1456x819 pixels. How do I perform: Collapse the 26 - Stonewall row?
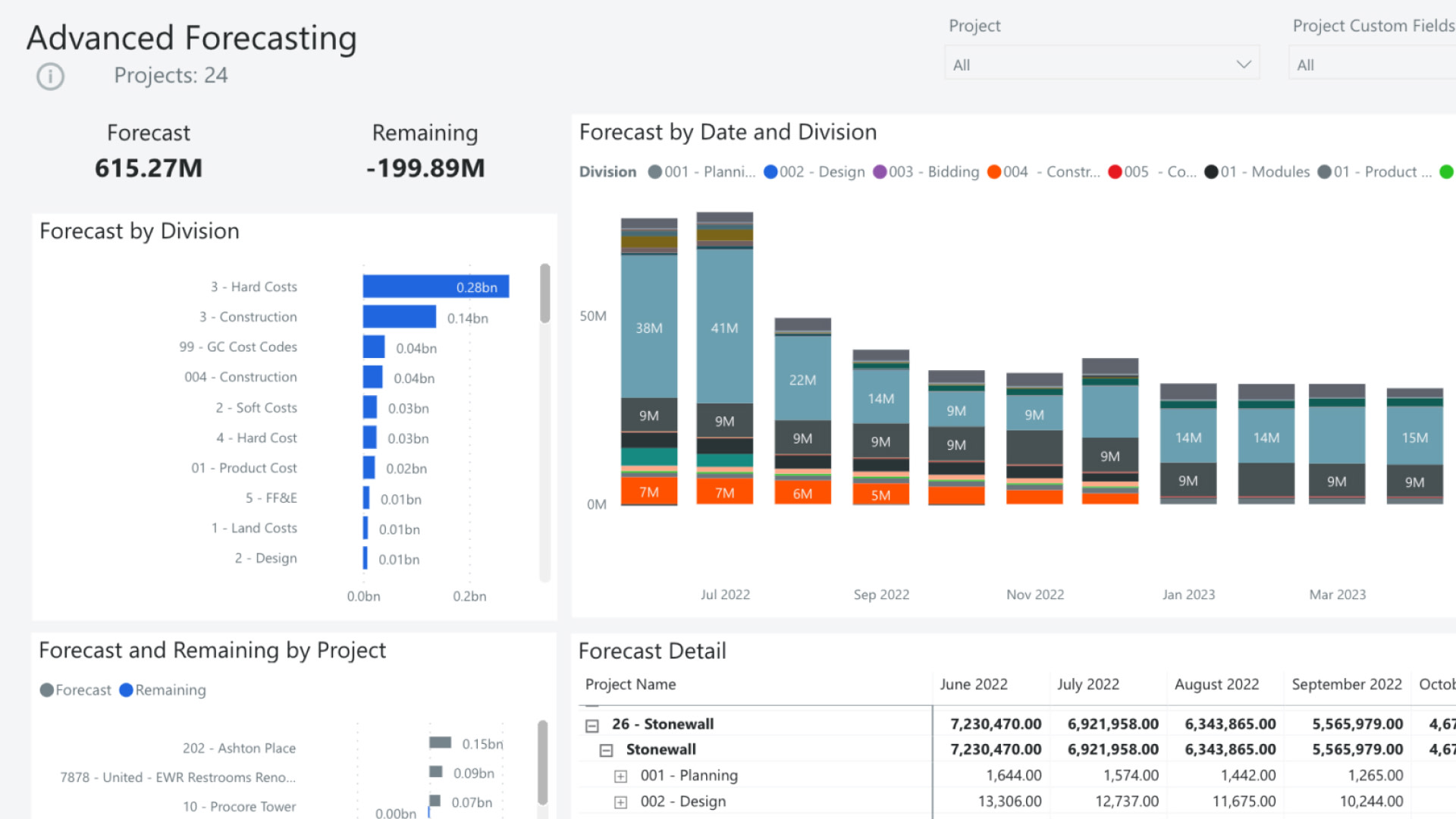coord(592,726)
